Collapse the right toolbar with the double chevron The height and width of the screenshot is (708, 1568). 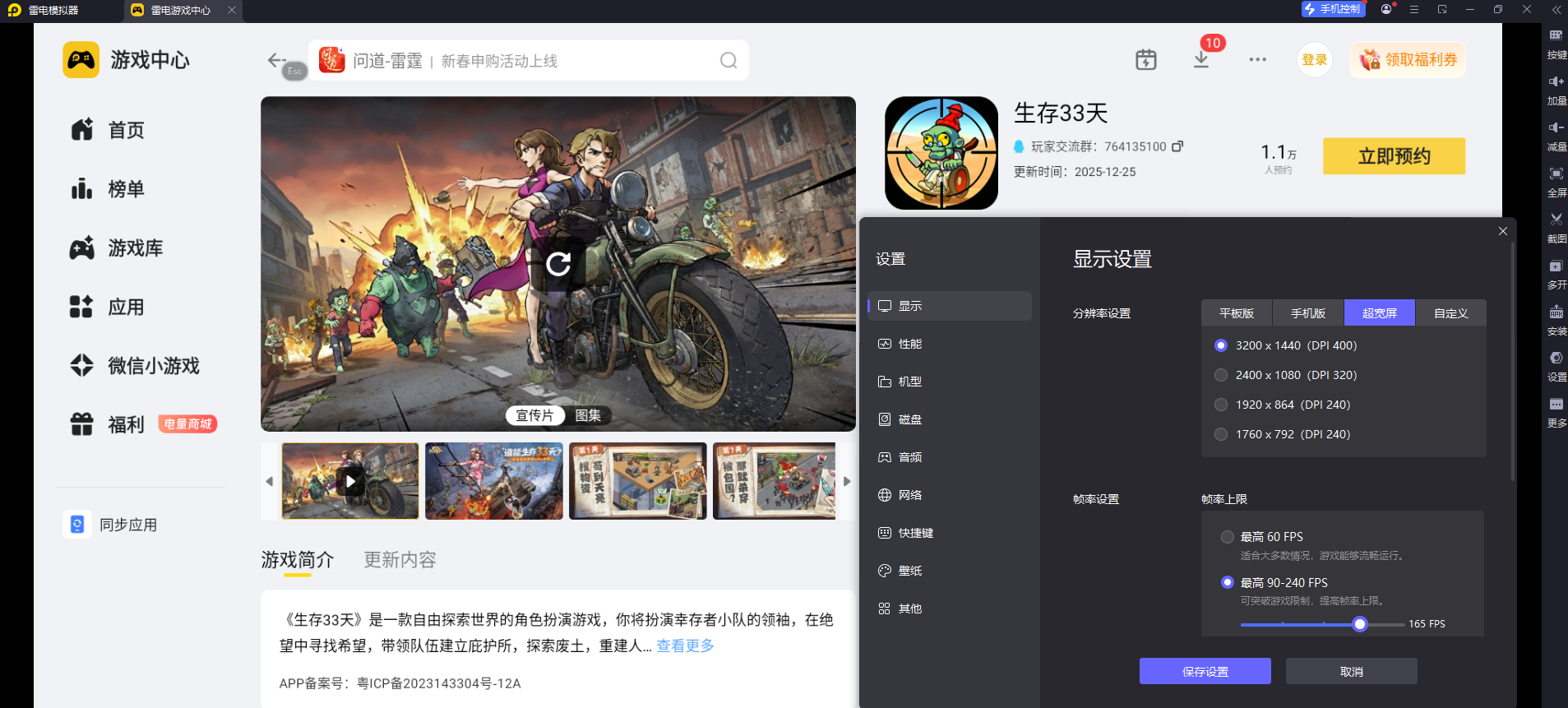pyautogui.click(x=1556, y=9)
